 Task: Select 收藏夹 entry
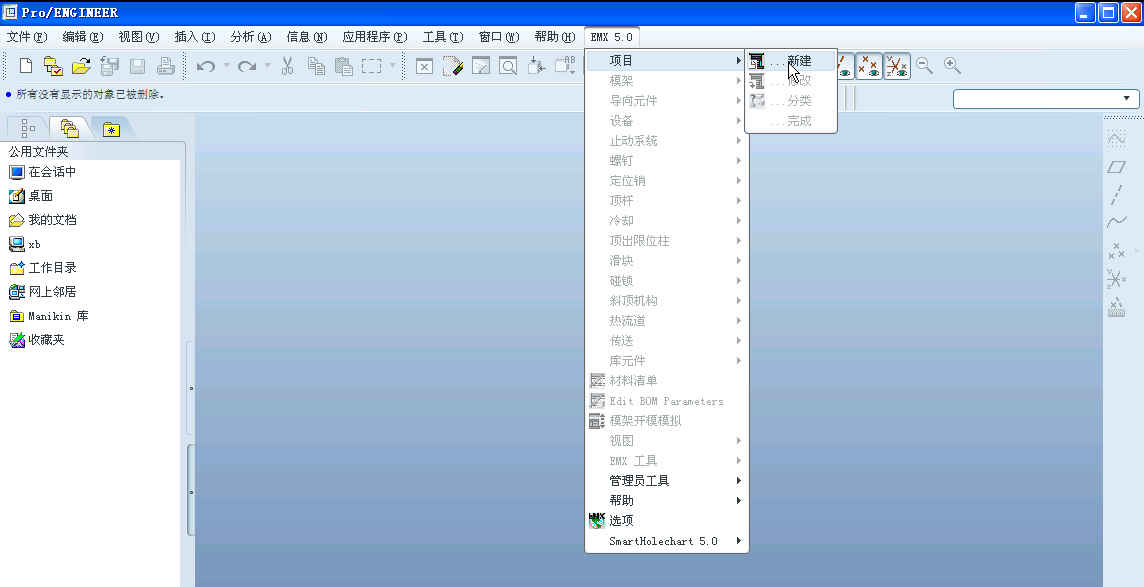pos(36,340)
